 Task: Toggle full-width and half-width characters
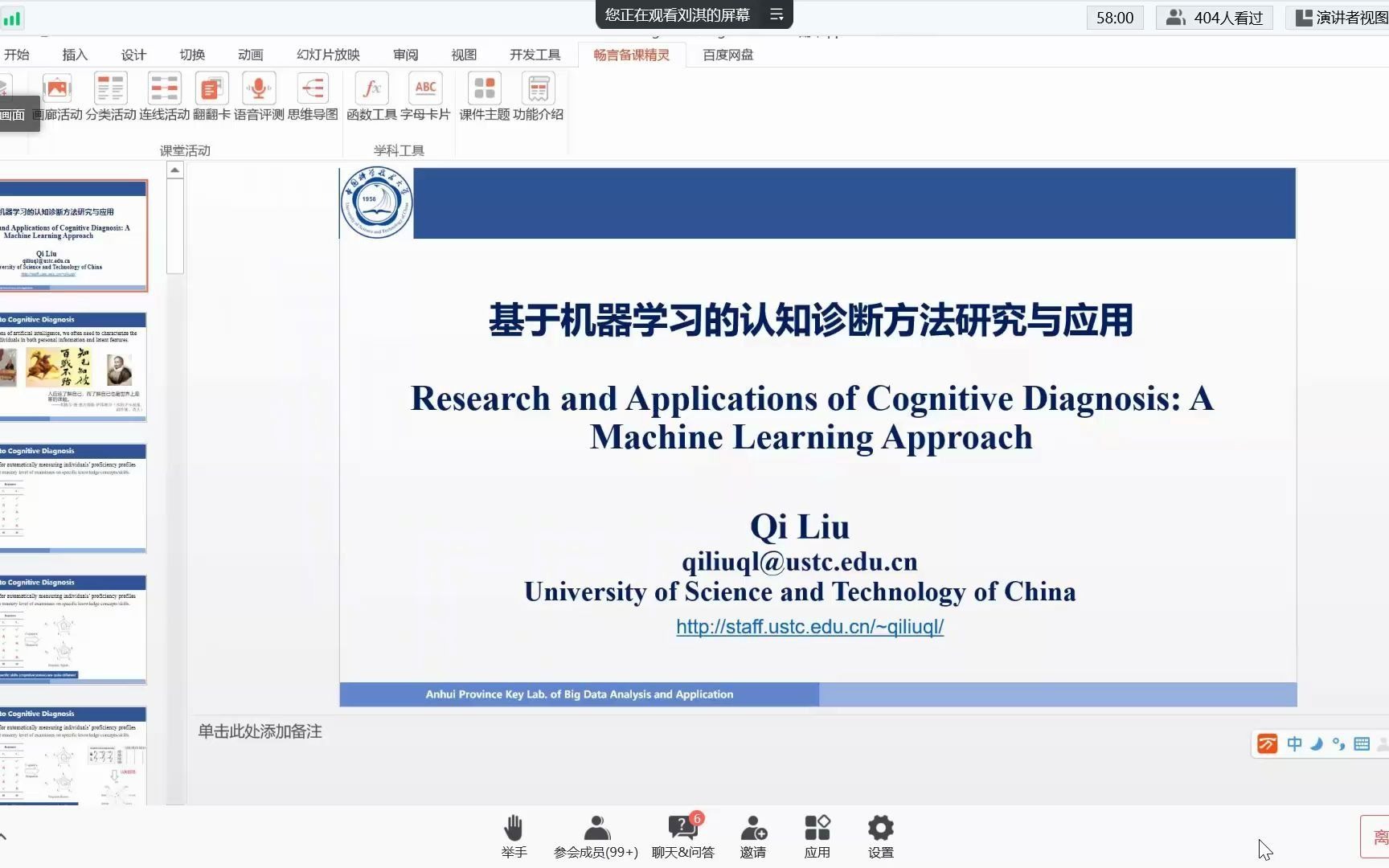click(1317, 743)
